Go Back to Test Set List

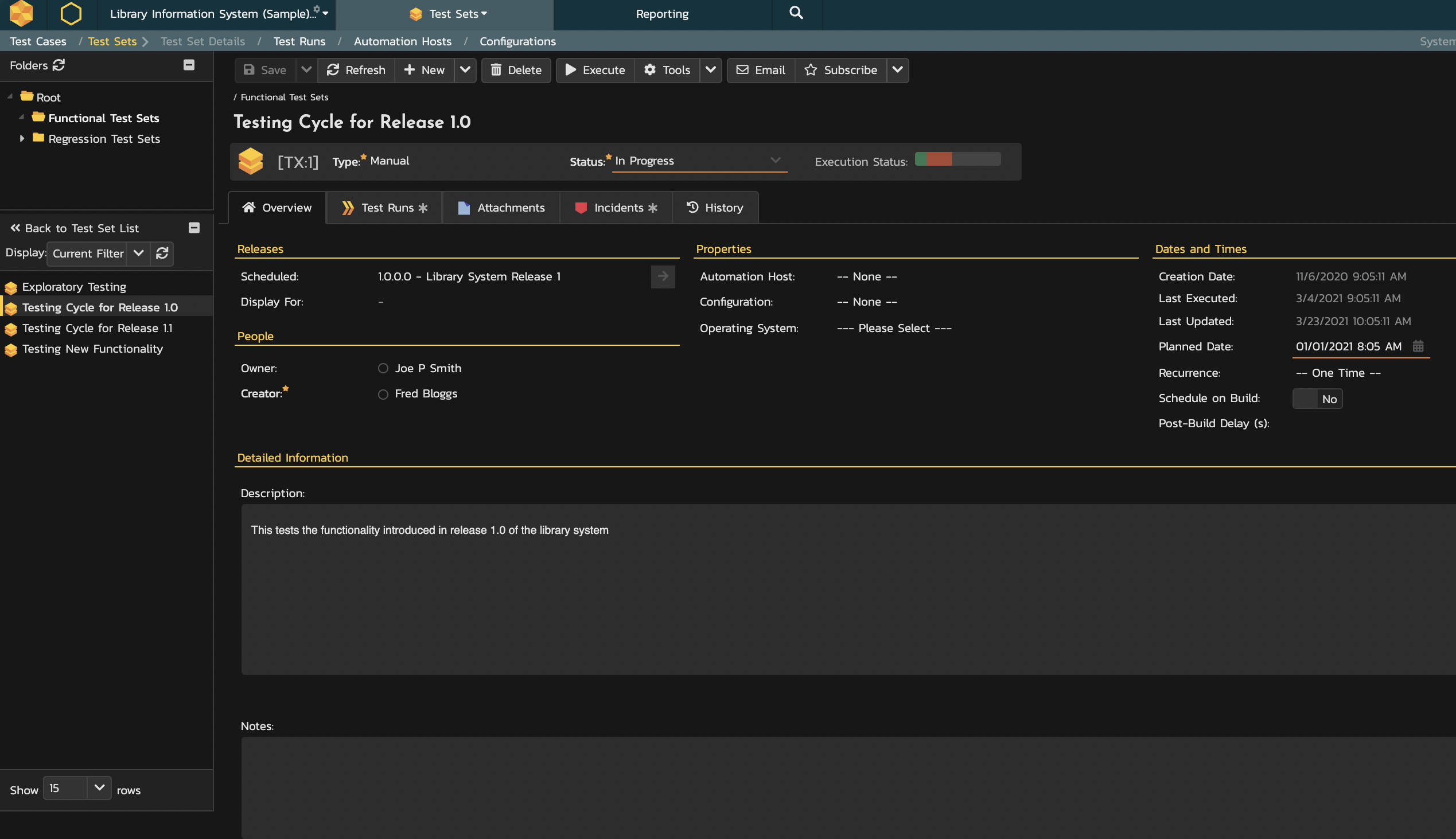[75, 228]
